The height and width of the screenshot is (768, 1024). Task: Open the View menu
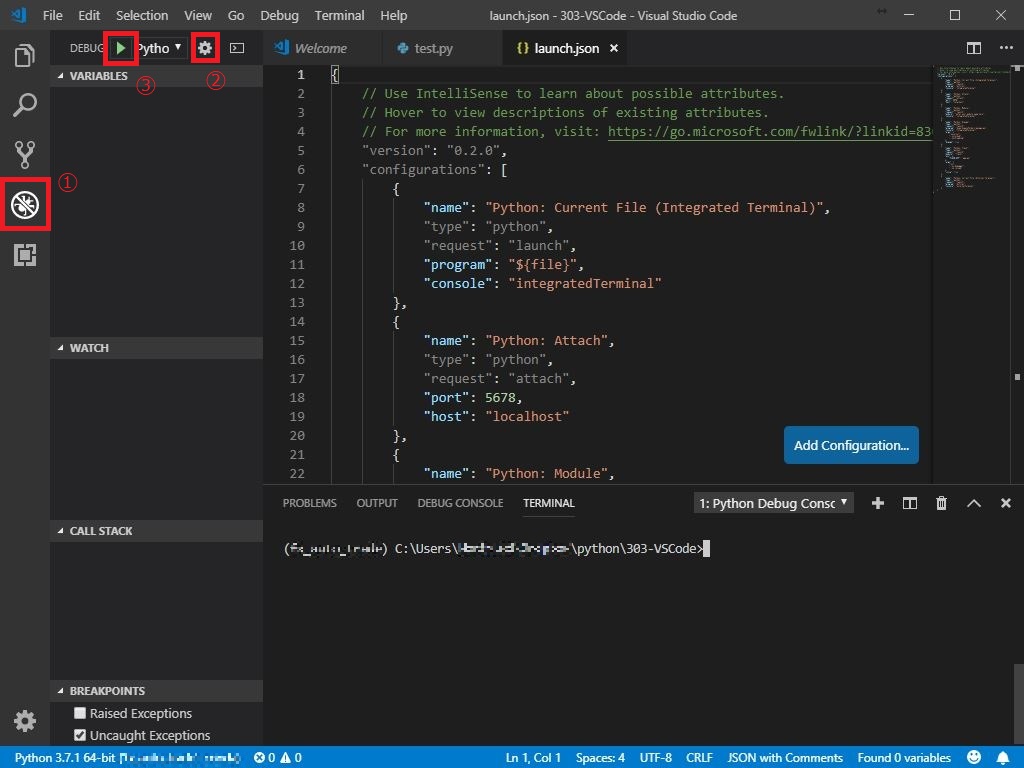point(197,15)
